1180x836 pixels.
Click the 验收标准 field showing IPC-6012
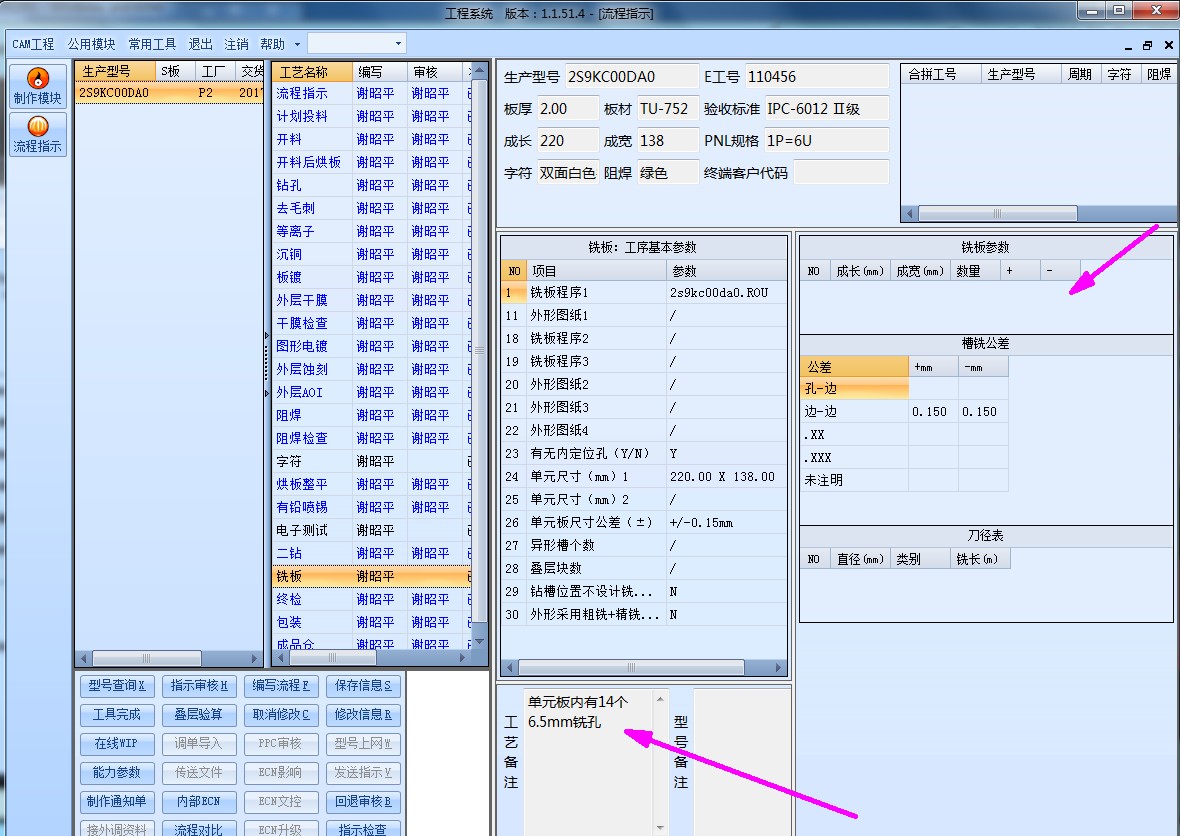pyautogui.click(x=826, y=108)
